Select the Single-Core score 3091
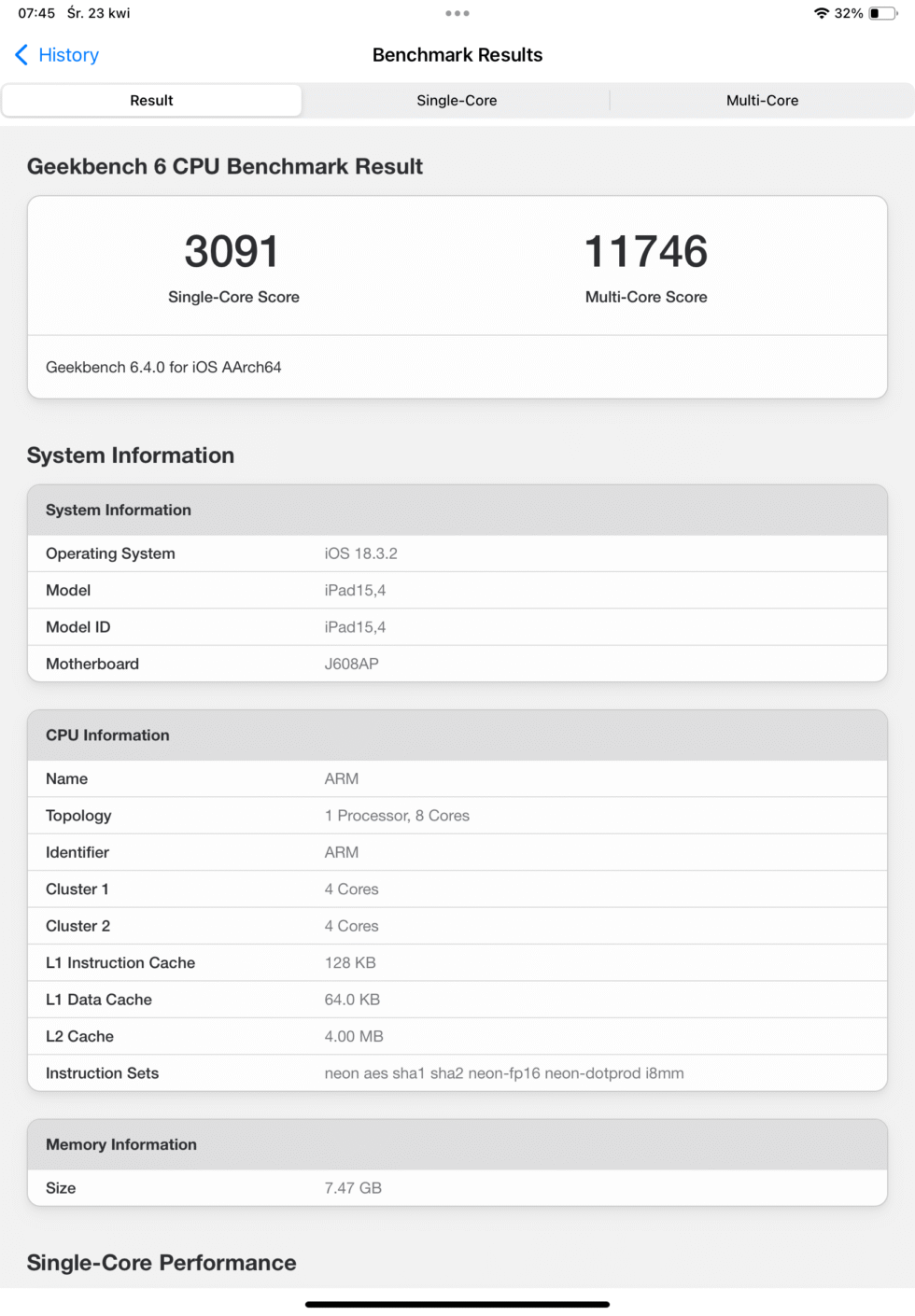Screen dimensions: 915x1316 coord(232,250)
